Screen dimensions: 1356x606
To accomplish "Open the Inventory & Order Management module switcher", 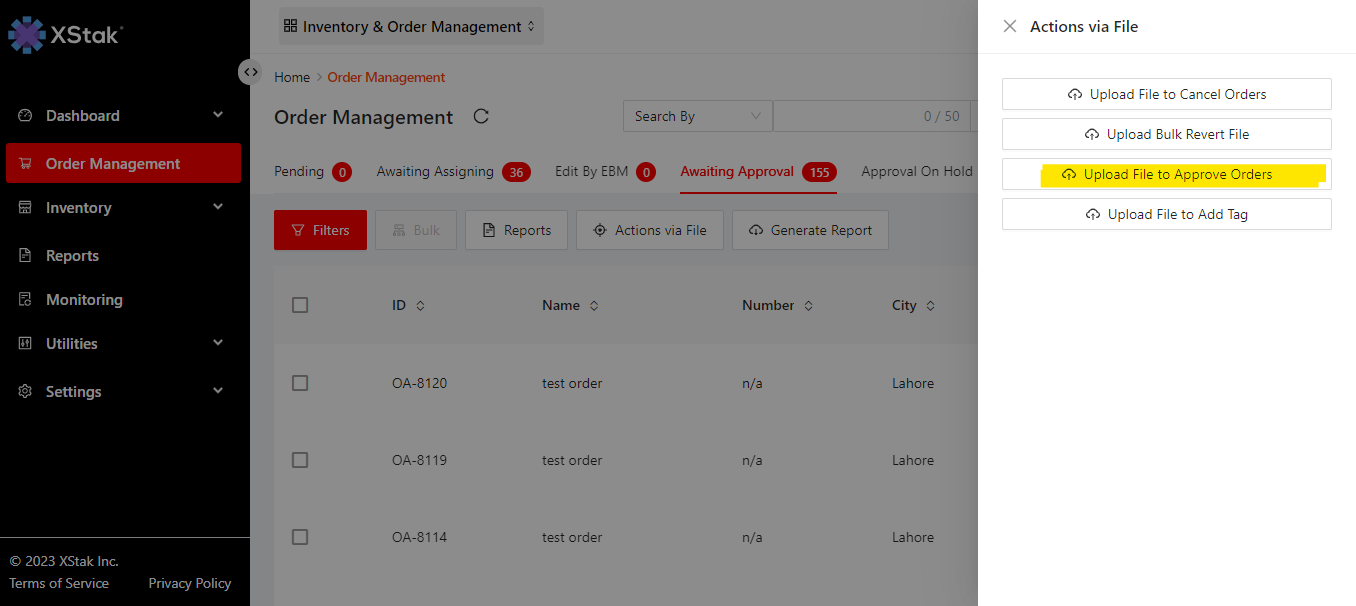I will click(411, 27).
